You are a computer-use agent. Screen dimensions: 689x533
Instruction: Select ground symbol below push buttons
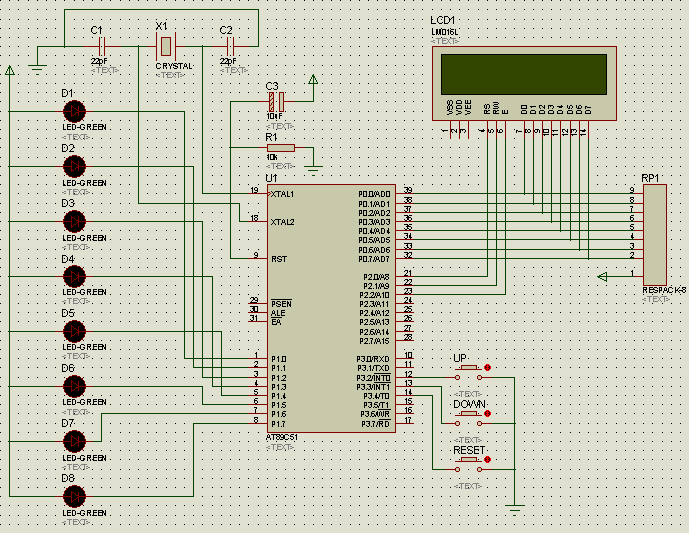(x=515, y=510)
